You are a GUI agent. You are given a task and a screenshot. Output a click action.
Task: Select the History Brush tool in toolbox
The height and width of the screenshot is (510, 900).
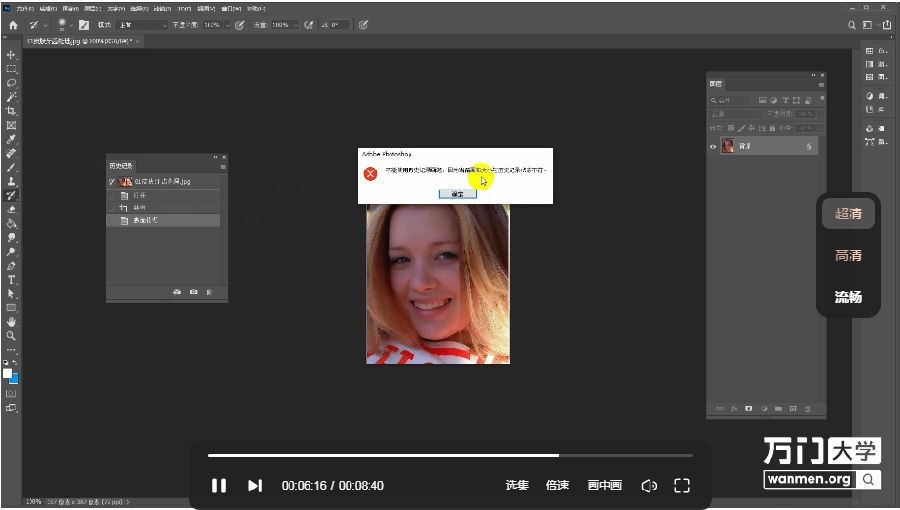pyautogui.click(x=11, y=196)
